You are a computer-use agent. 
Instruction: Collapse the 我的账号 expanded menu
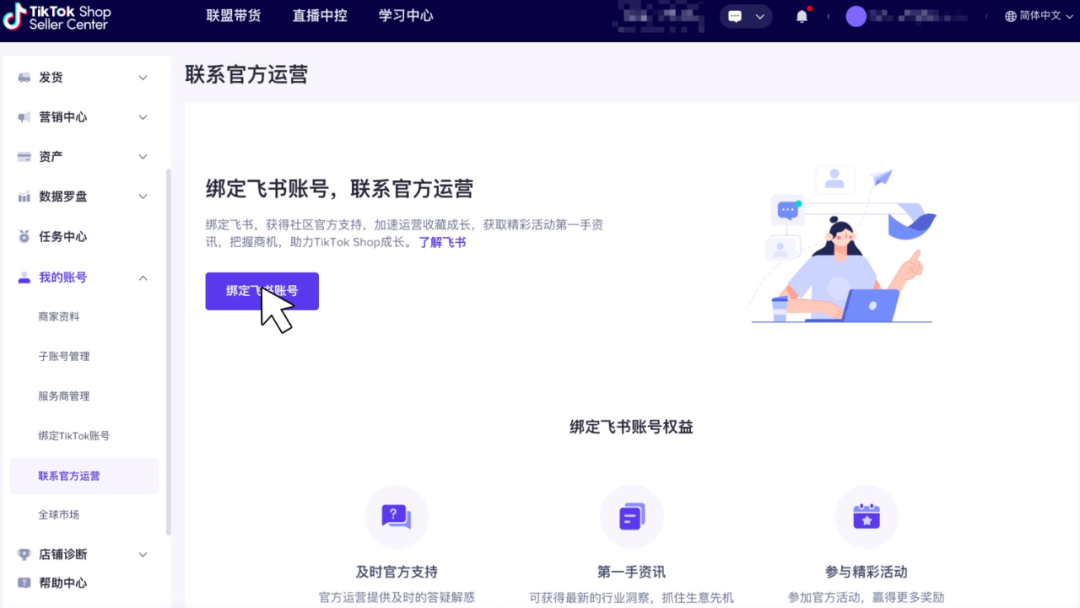click(142, 277)
